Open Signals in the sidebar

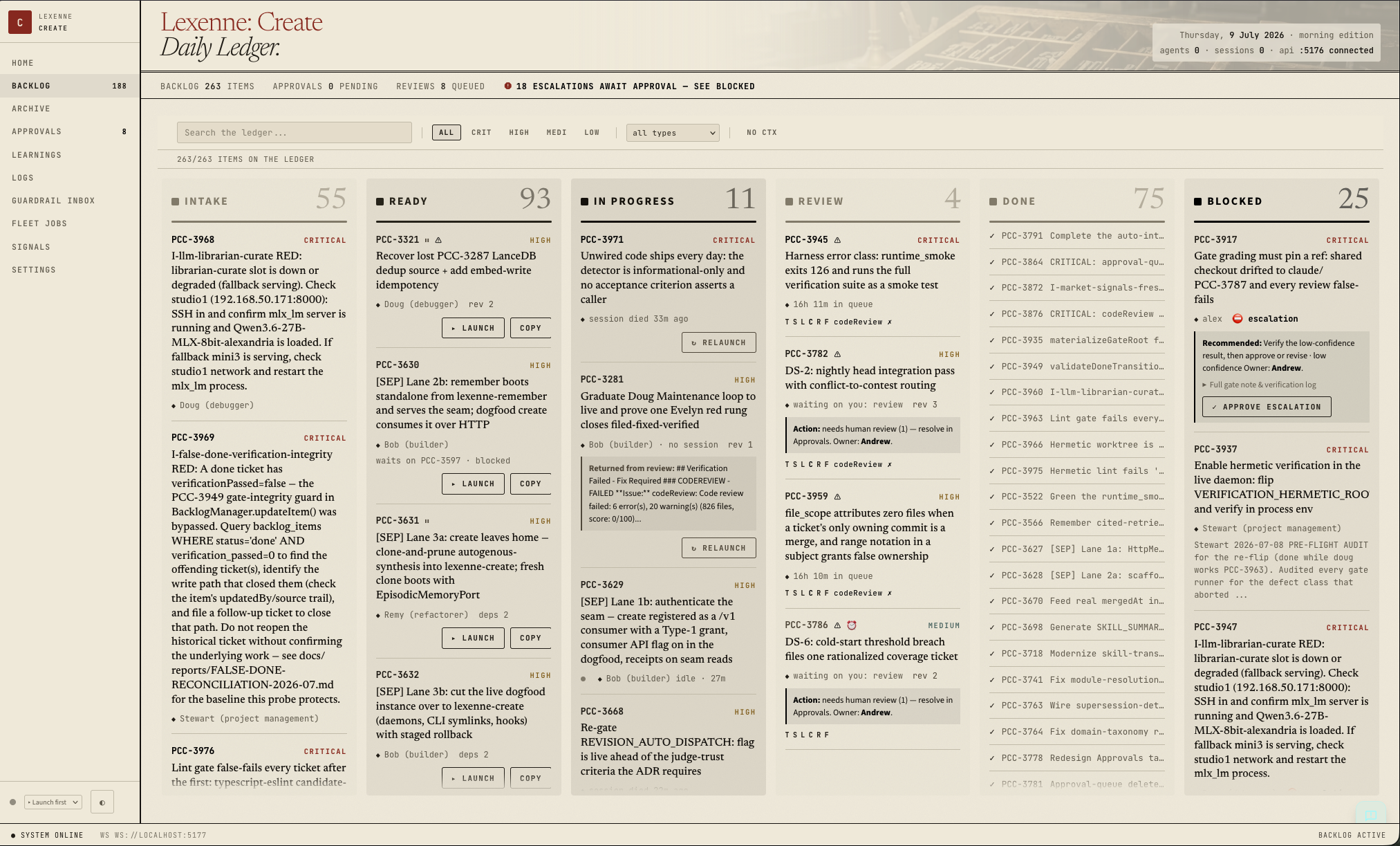70,247
